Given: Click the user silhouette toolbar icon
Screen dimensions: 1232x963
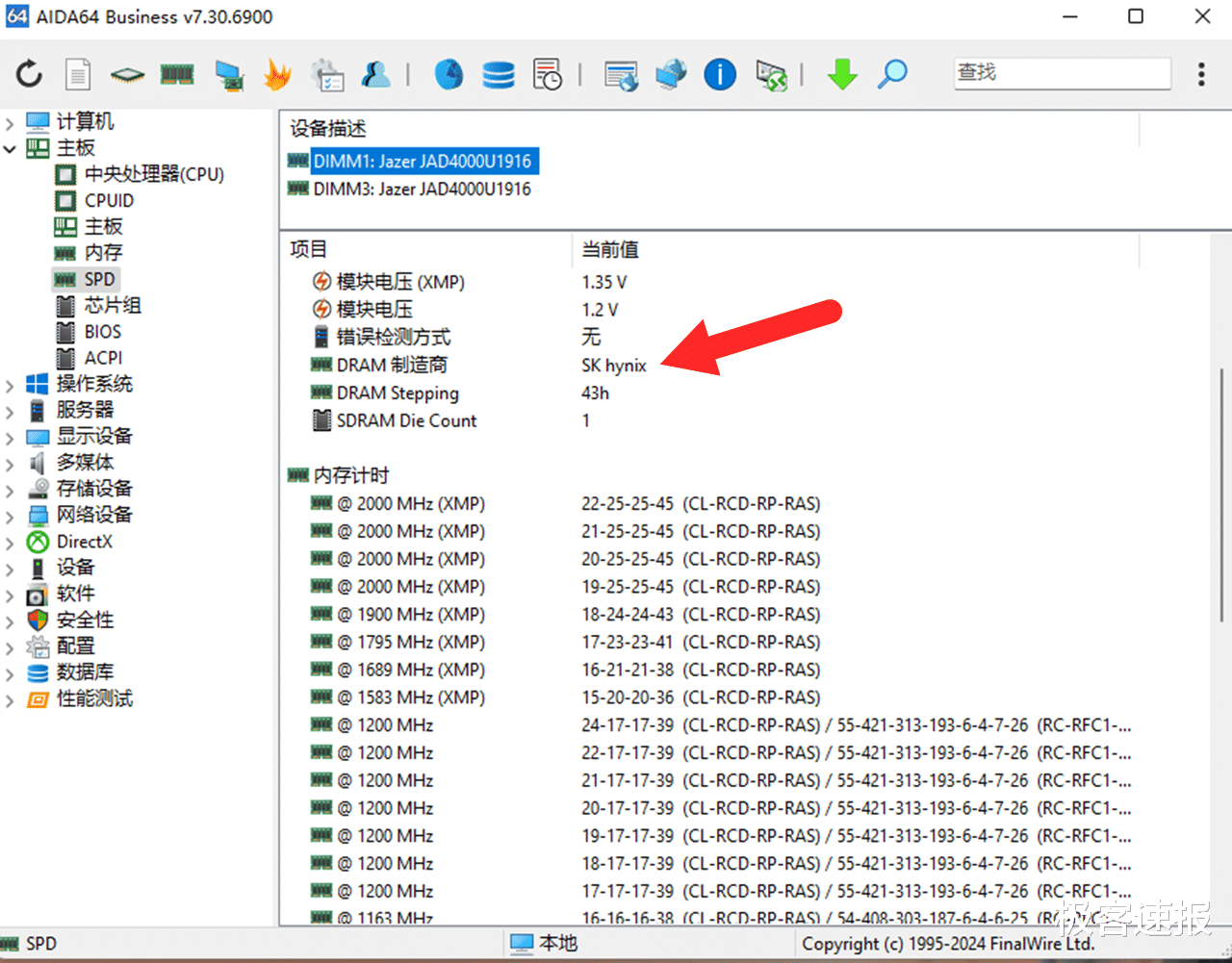Looking at the screenshot, I should pos(376,74).
